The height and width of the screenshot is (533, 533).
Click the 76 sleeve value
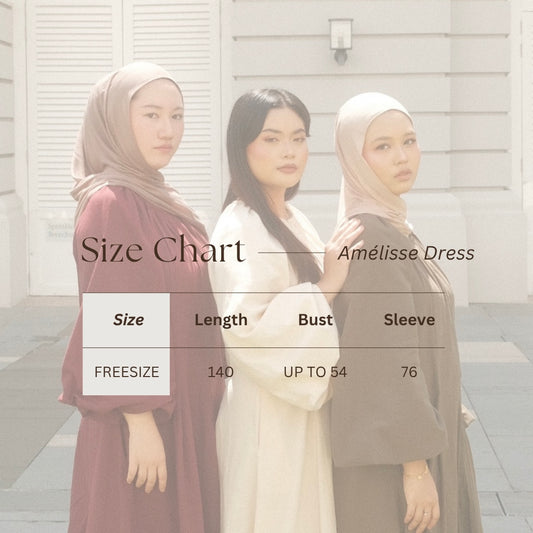tap(409, 372)
